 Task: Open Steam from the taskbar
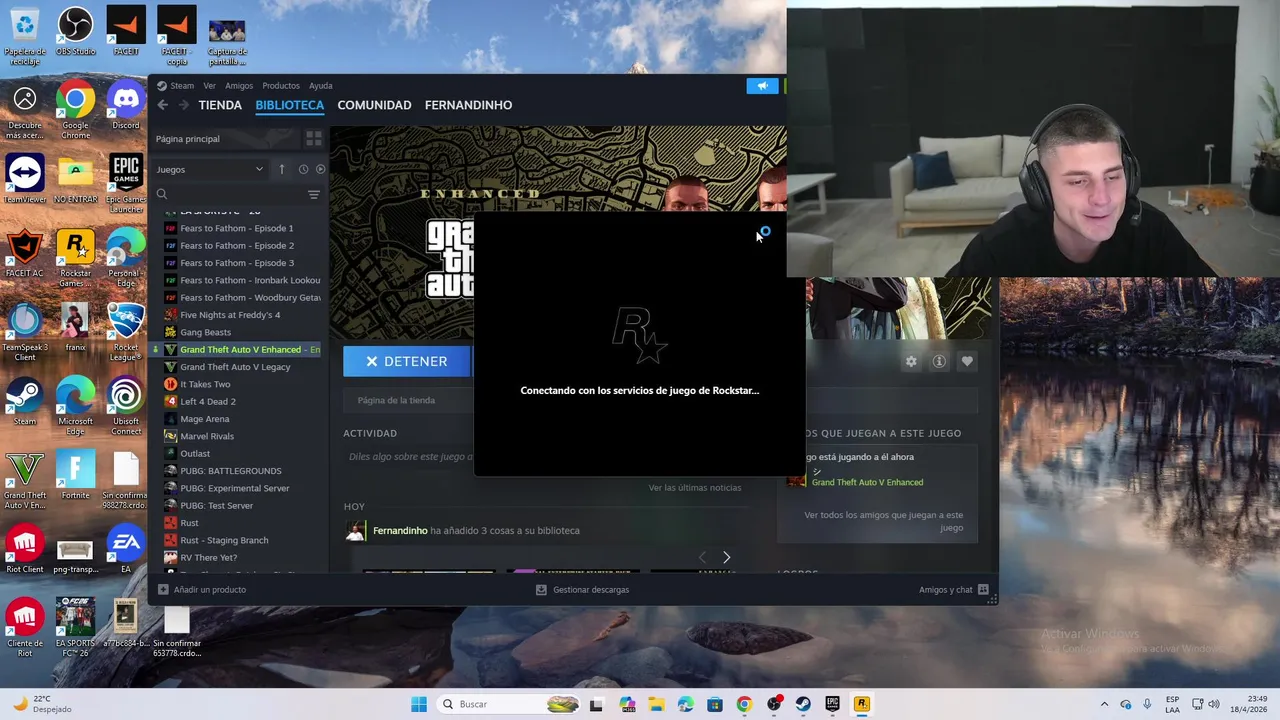click(x=803, y=704)
